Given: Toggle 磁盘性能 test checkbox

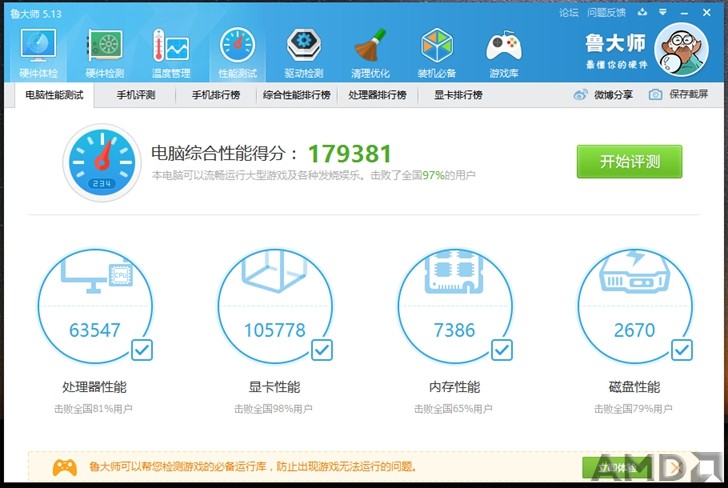Looking at the screenshot, I should point(682,350).
